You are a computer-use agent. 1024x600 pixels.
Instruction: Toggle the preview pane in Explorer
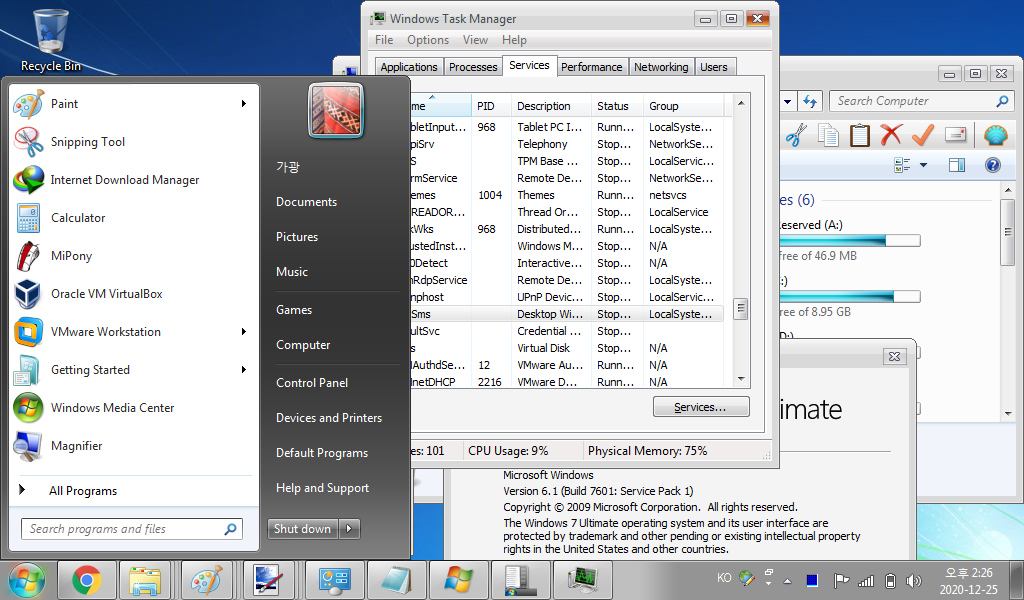[x=957, y=166]
